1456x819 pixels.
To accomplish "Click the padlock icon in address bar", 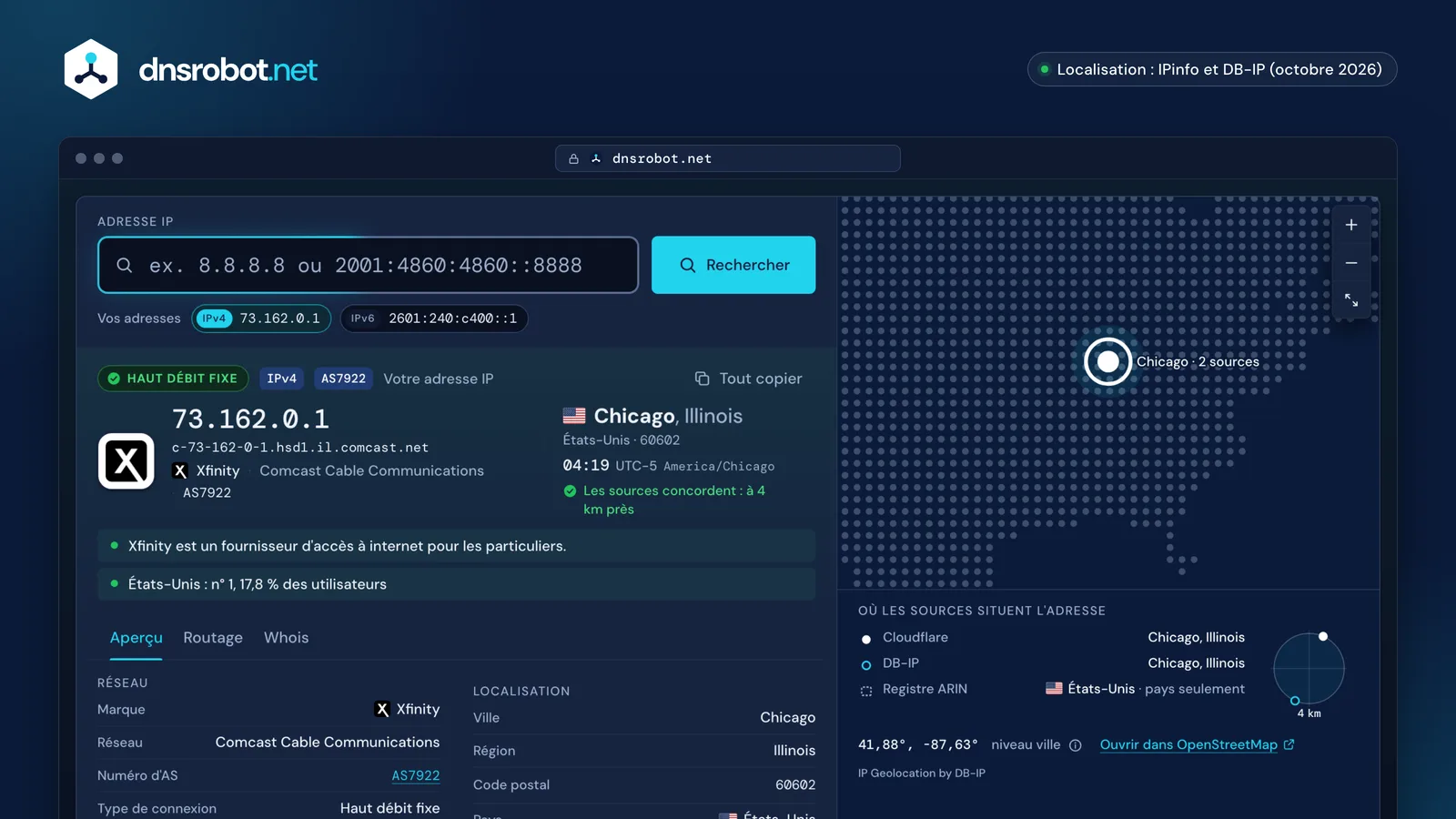I will (x=573, y=158).
